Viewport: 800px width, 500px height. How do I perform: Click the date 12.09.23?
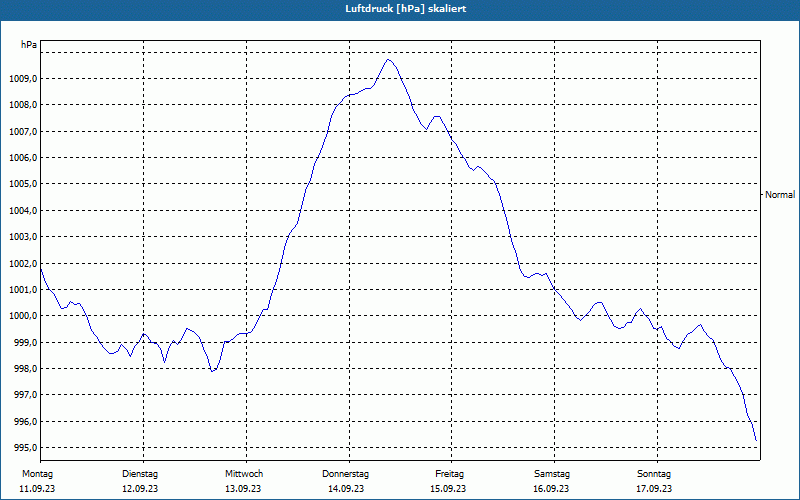coord(140,489)
